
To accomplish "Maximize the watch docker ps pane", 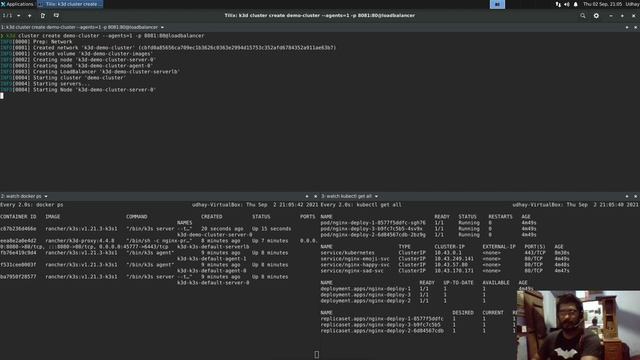I will click(307, 196).
